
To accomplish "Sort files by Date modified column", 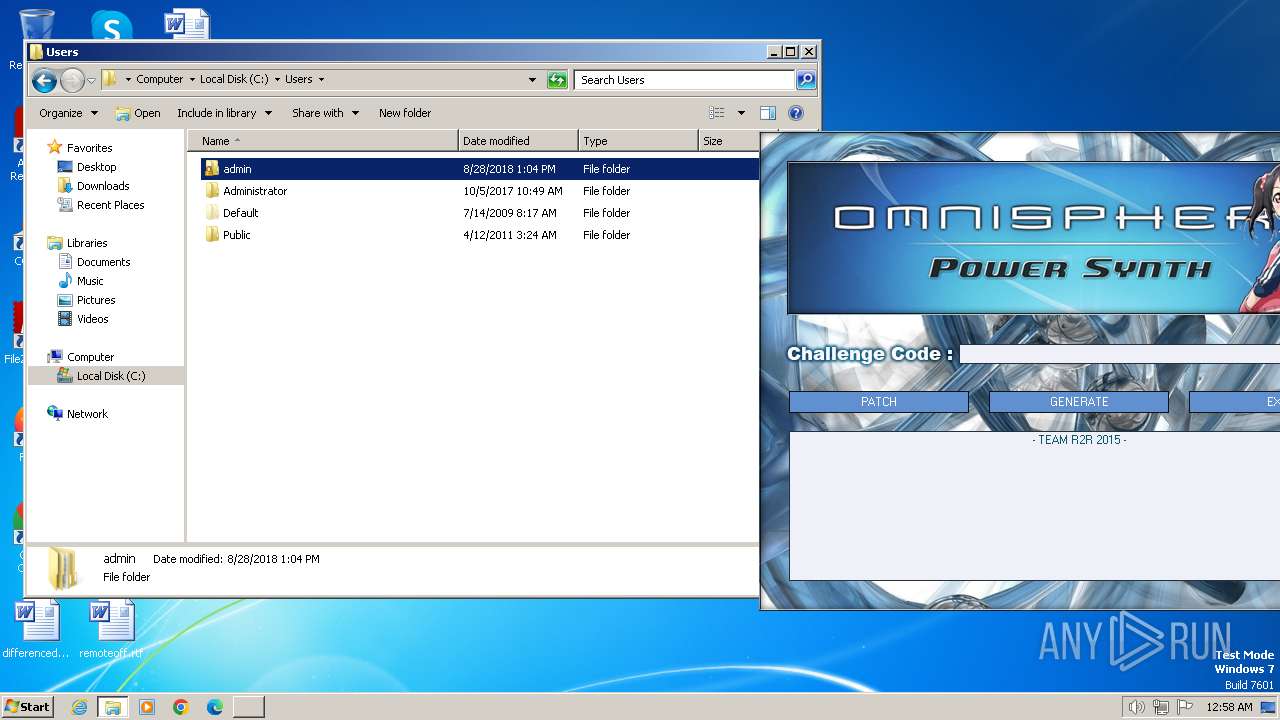I will click(518, 141).
